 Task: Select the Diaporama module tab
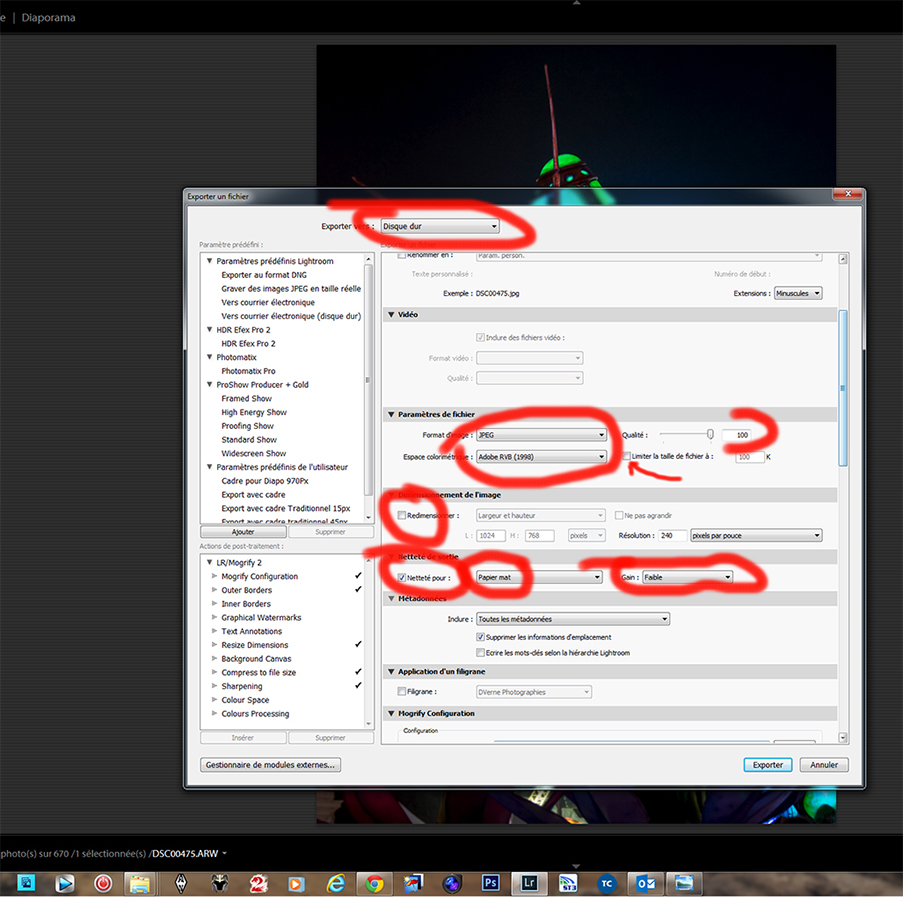pos(48,17)
